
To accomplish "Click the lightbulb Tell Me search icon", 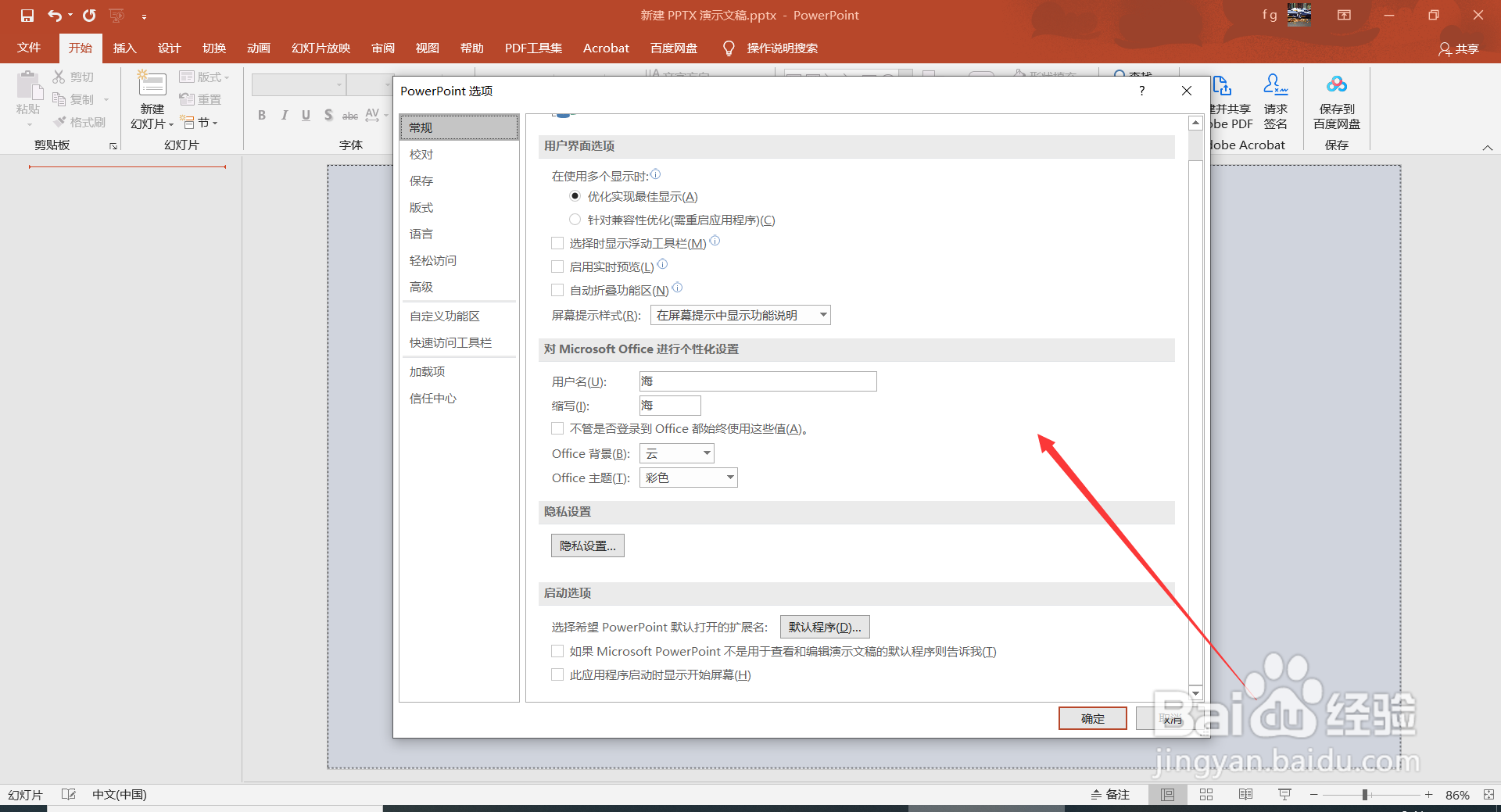I will click(729, 48).
